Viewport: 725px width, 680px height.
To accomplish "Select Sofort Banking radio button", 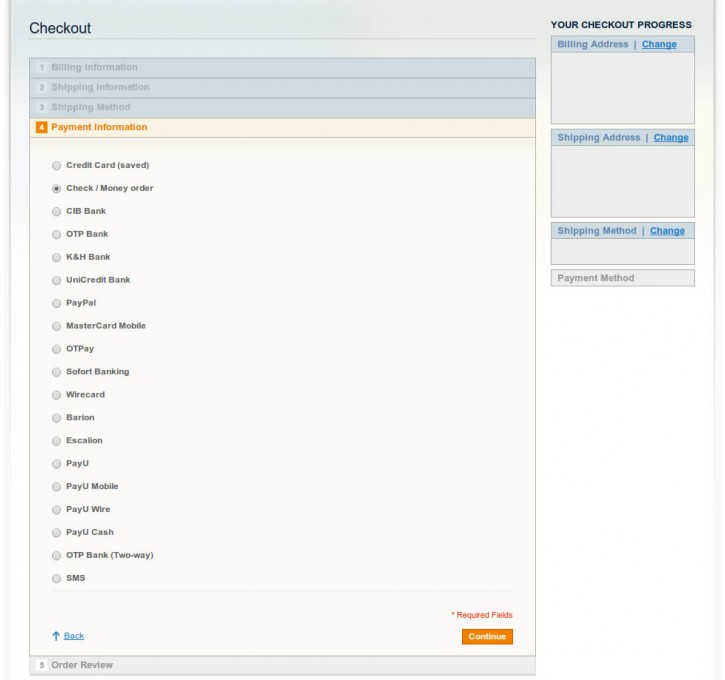I will coord(56,372).
